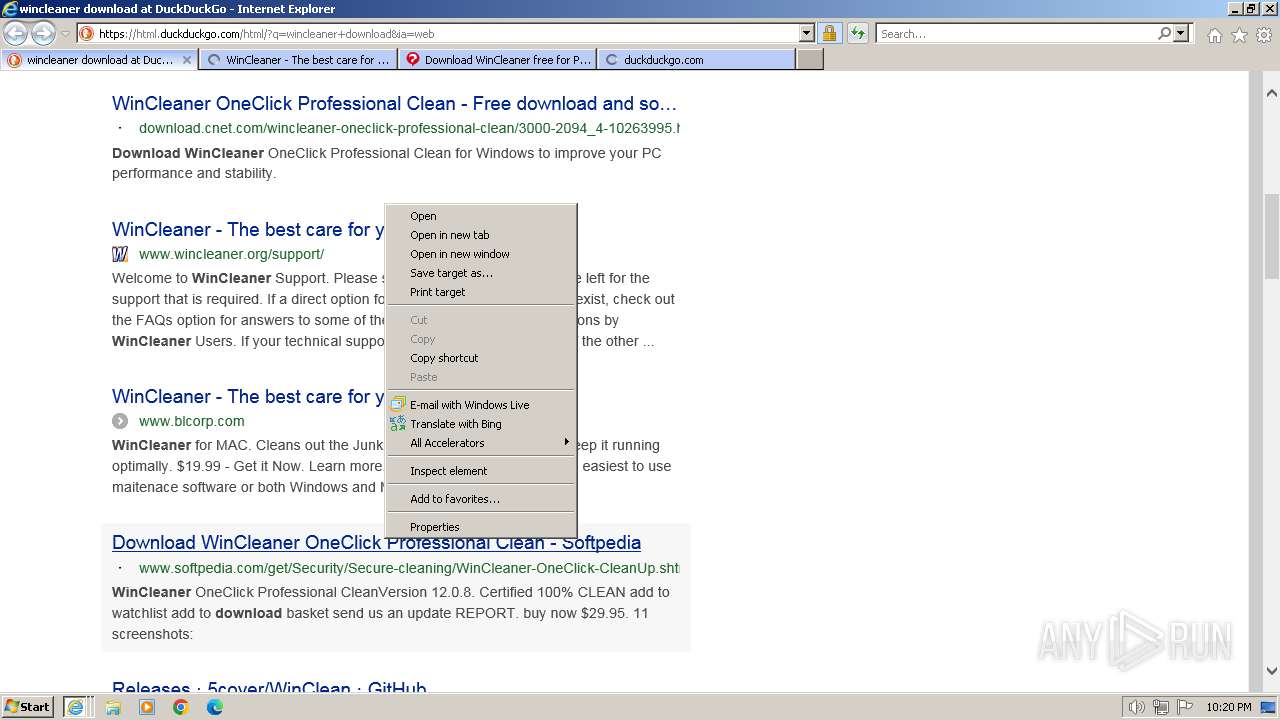1280x720 pixels.
Task: Open the Home page icon
Action: click(1214, 35)
